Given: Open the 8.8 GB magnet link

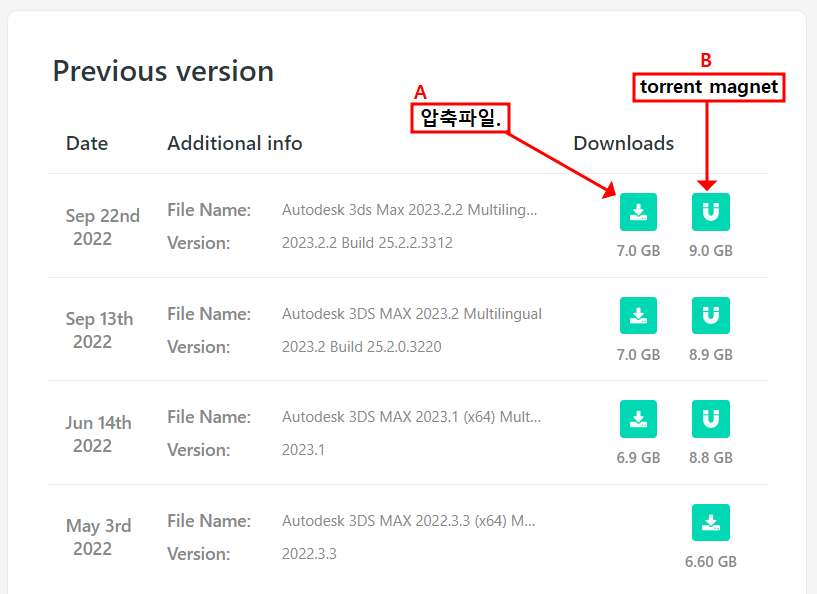Looking at the screenshot, I should click(x=711, y=419).
